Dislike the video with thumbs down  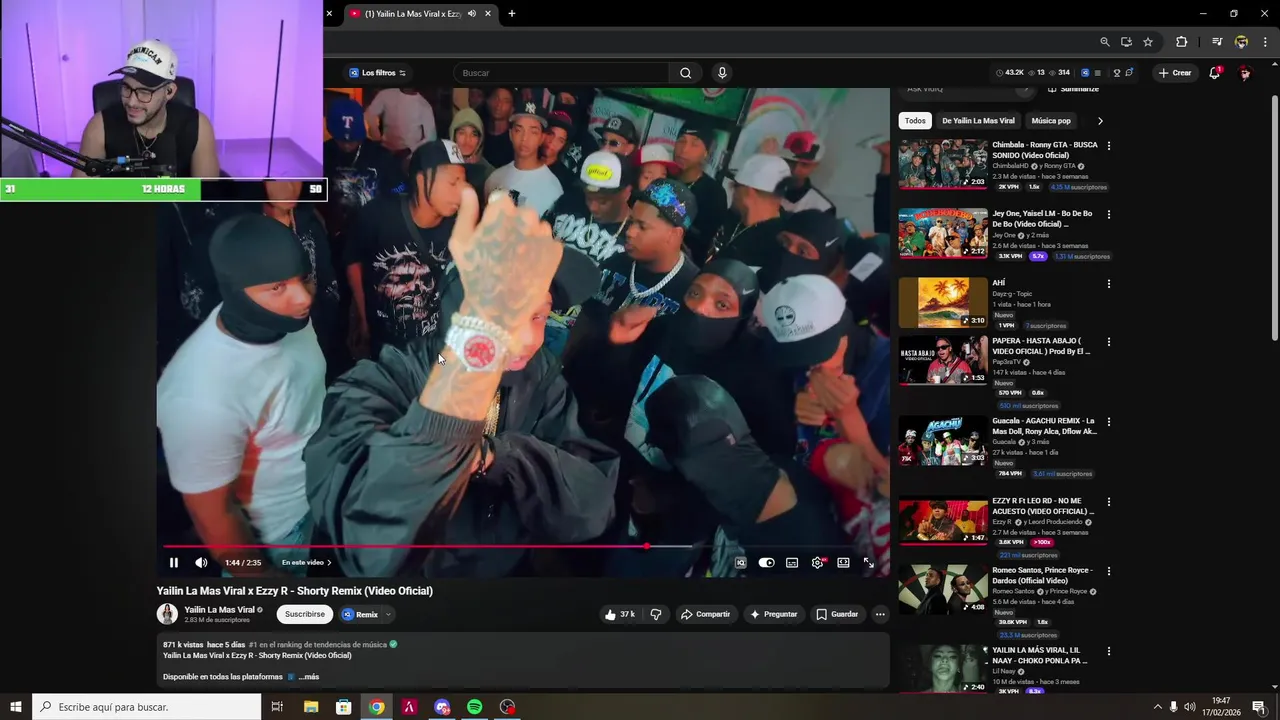point(656,614)
